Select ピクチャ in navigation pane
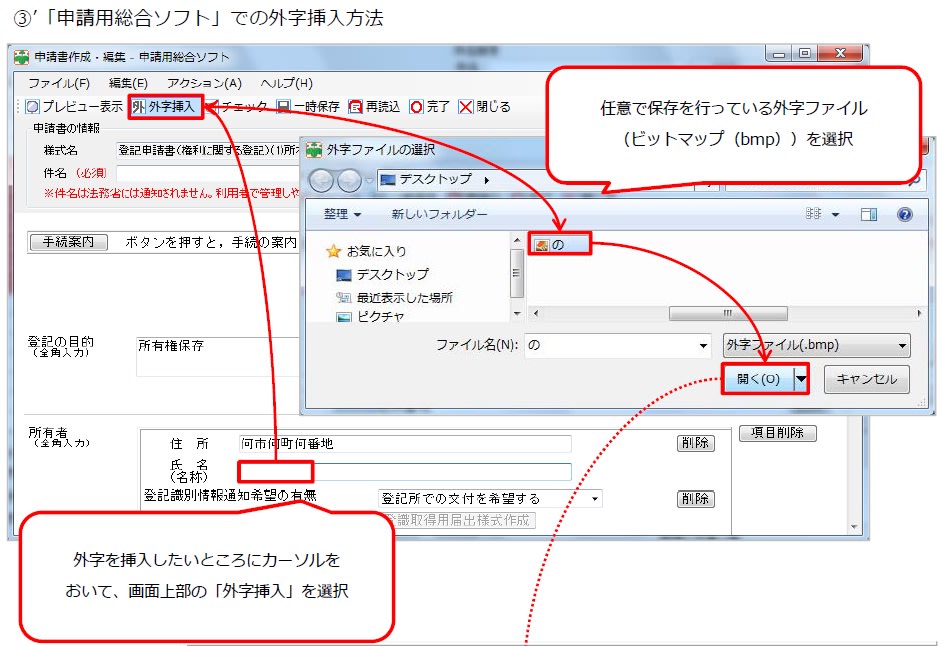 coord(369,317)
